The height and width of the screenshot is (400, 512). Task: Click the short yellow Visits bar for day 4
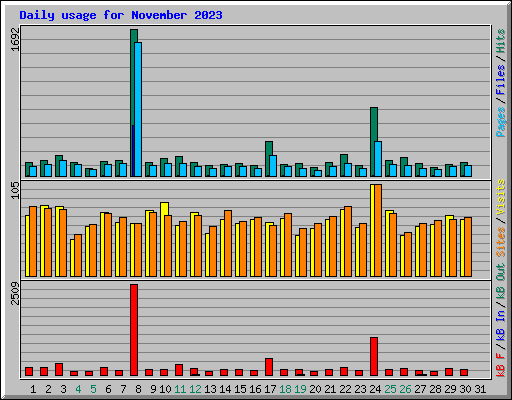72,258
